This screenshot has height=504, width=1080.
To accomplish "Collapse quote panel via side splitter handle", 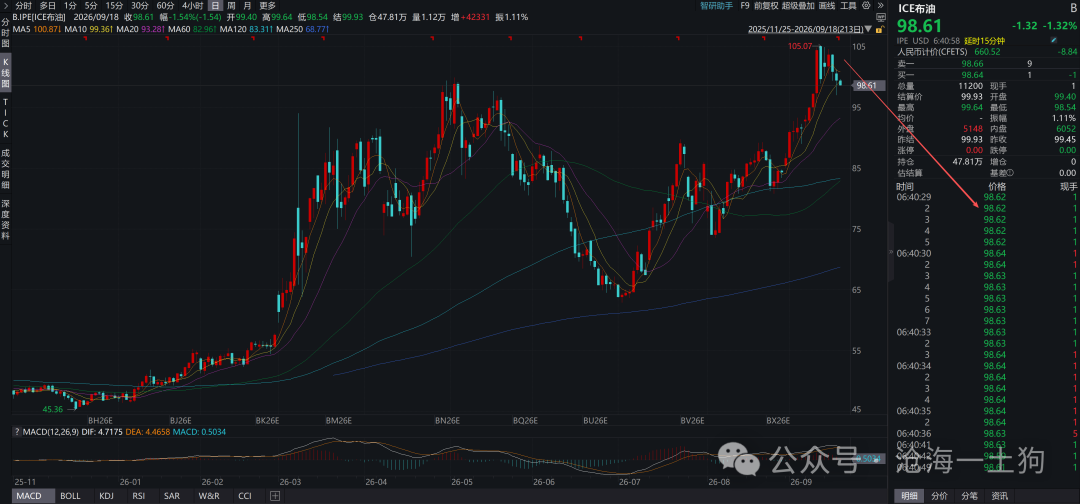I will coord(891,252).
